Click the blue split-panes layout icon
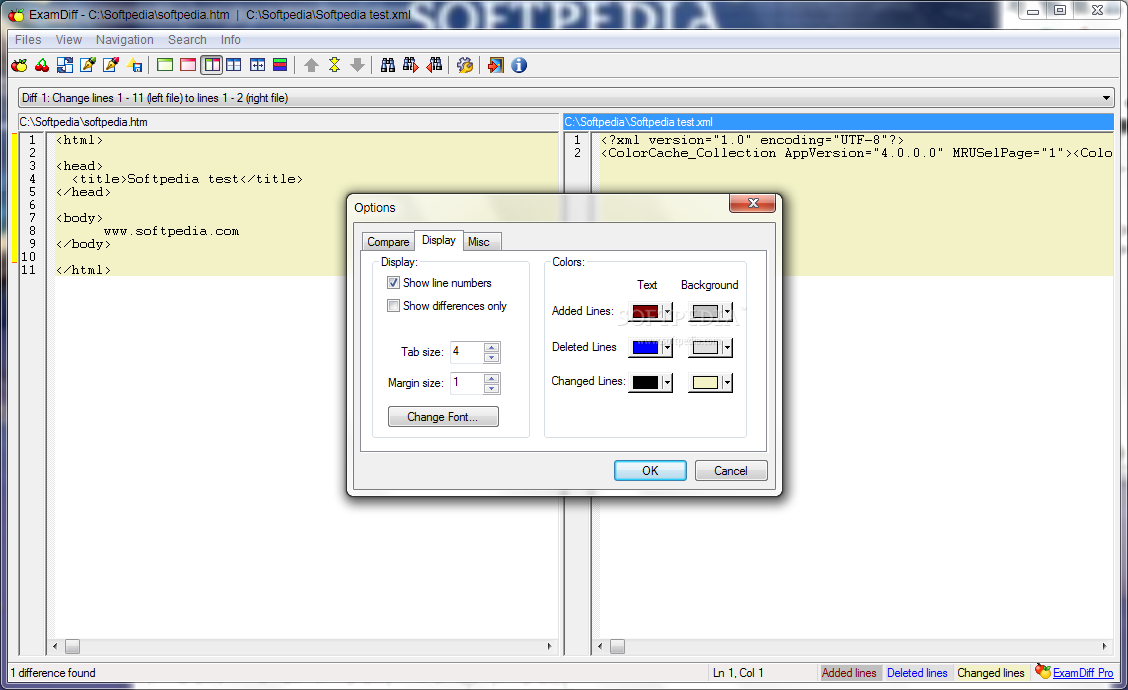Screen dimensions: 1128x690 coord(234,65)
